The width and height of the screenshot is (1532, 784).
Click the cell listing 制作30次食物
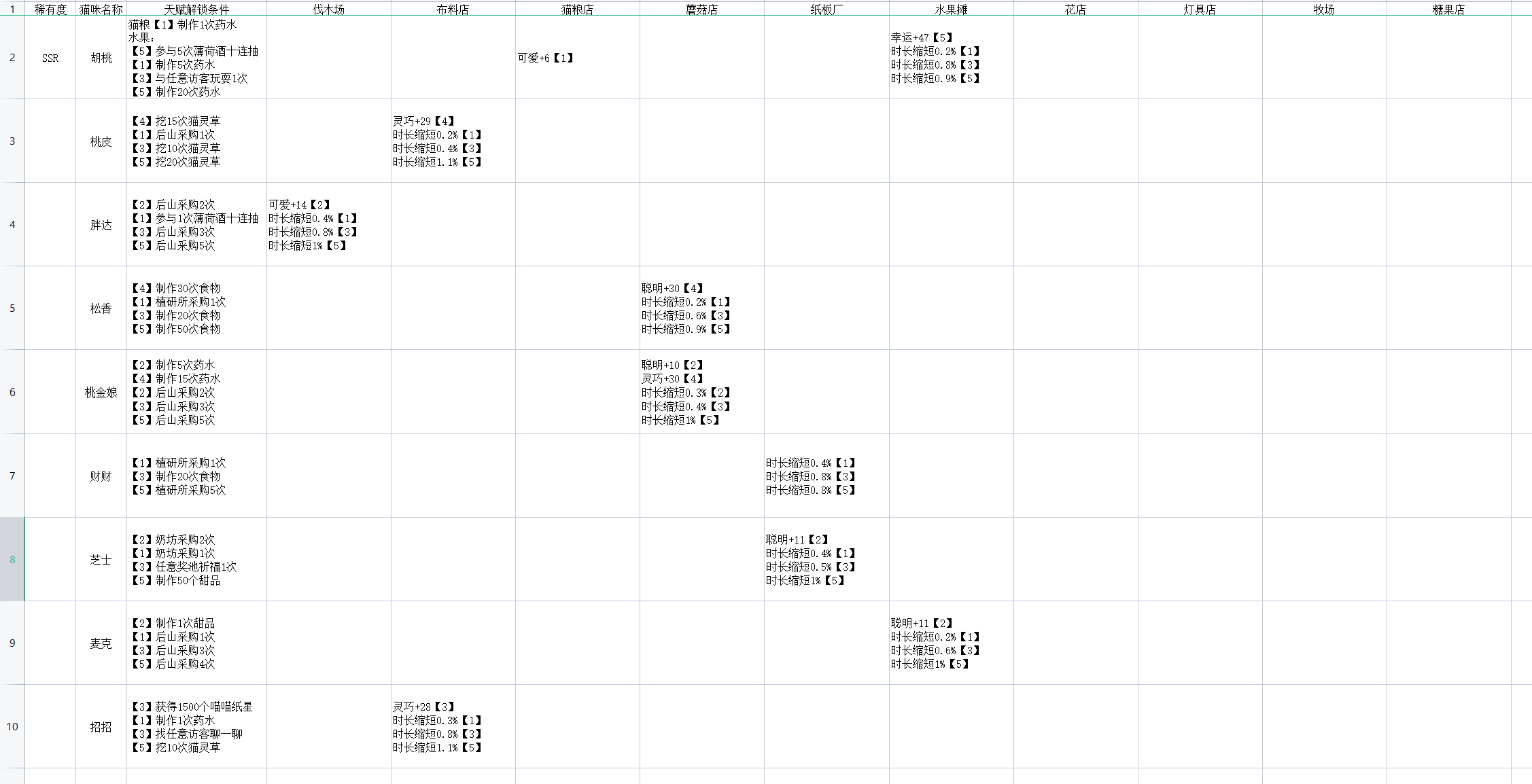pos(196,308)
